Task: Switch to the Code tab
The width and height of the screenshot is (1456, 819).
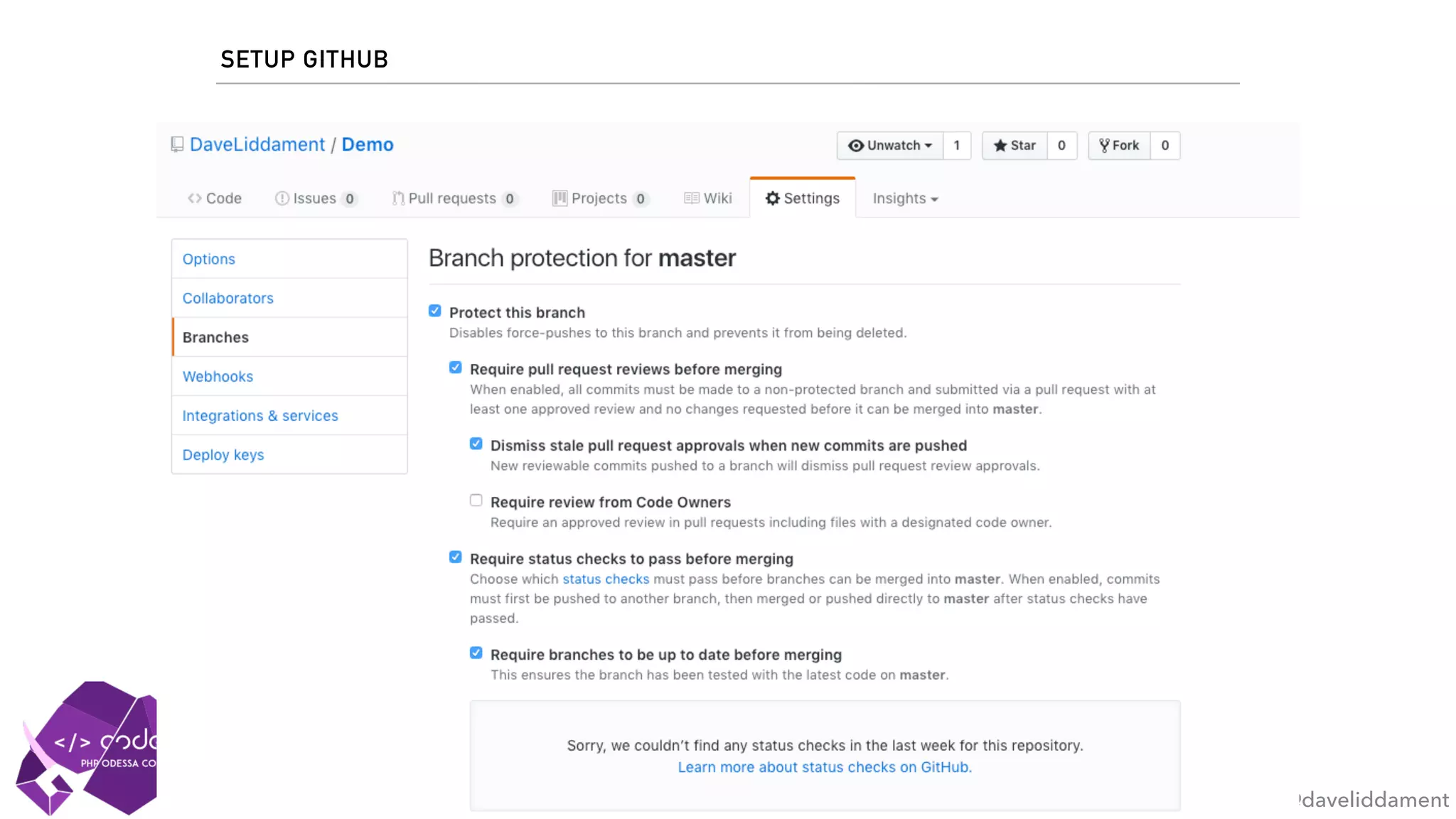Action: (x=215, y=198)
